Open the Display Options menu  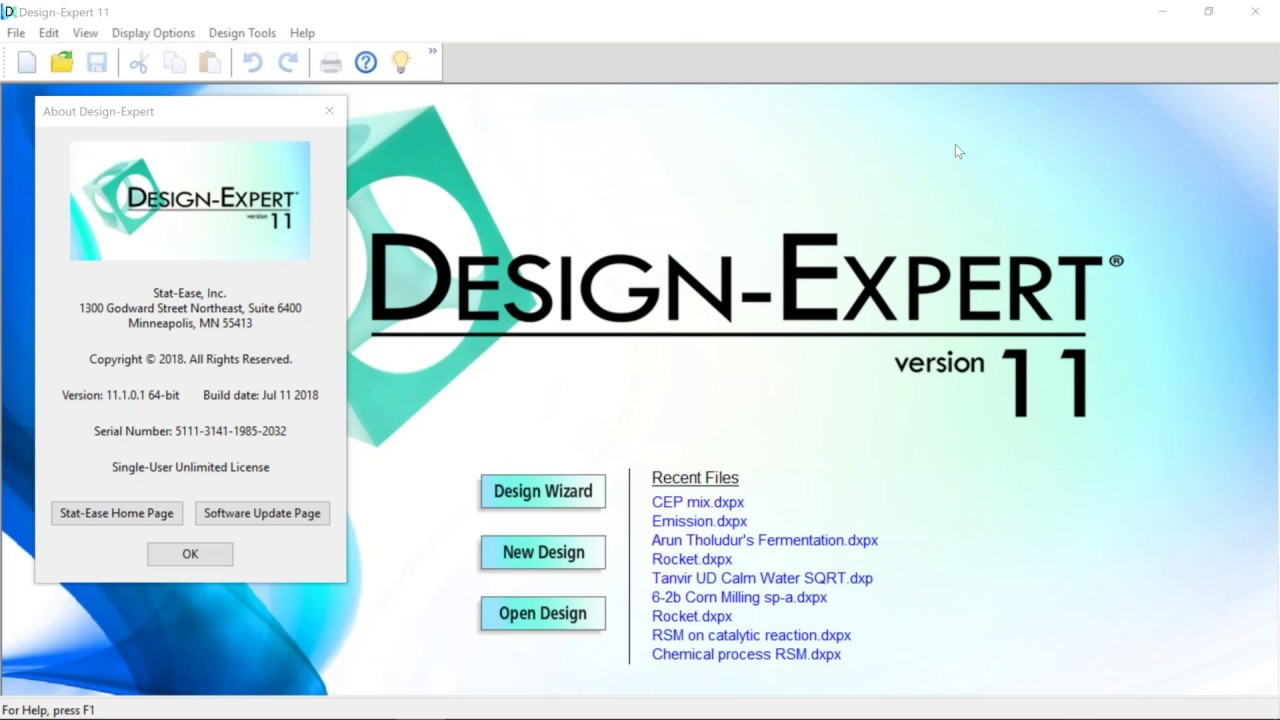tap(153, 33)
